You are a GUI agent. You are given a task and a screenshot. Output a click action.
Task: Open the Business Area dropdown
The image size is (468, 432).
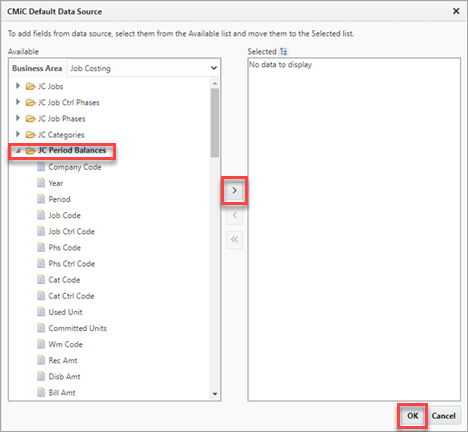click(x=144, y=68)
